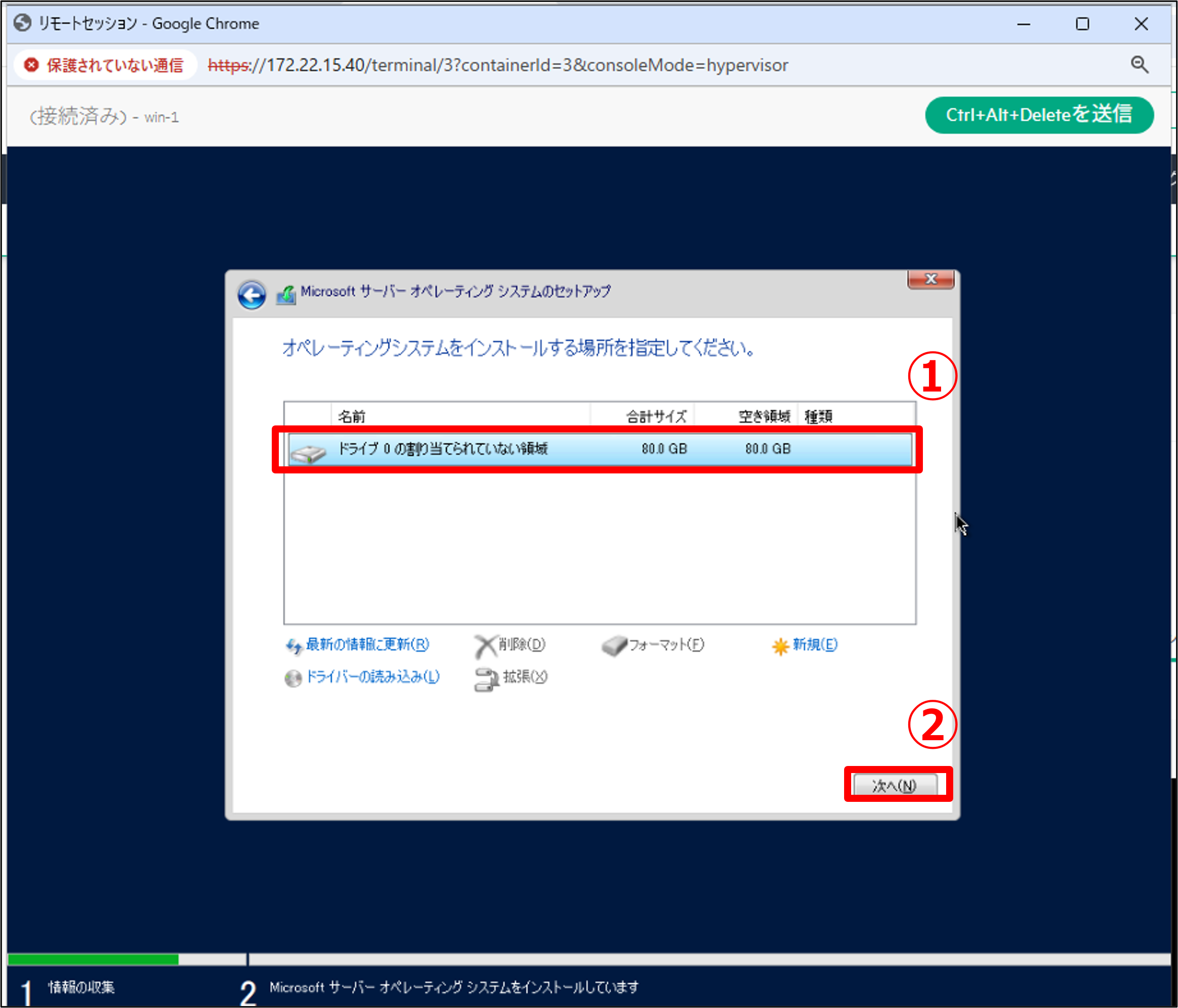
Task: Click the Load driver (ドライバーの読み込み) disc icon
Action: [x=293, y=678]
